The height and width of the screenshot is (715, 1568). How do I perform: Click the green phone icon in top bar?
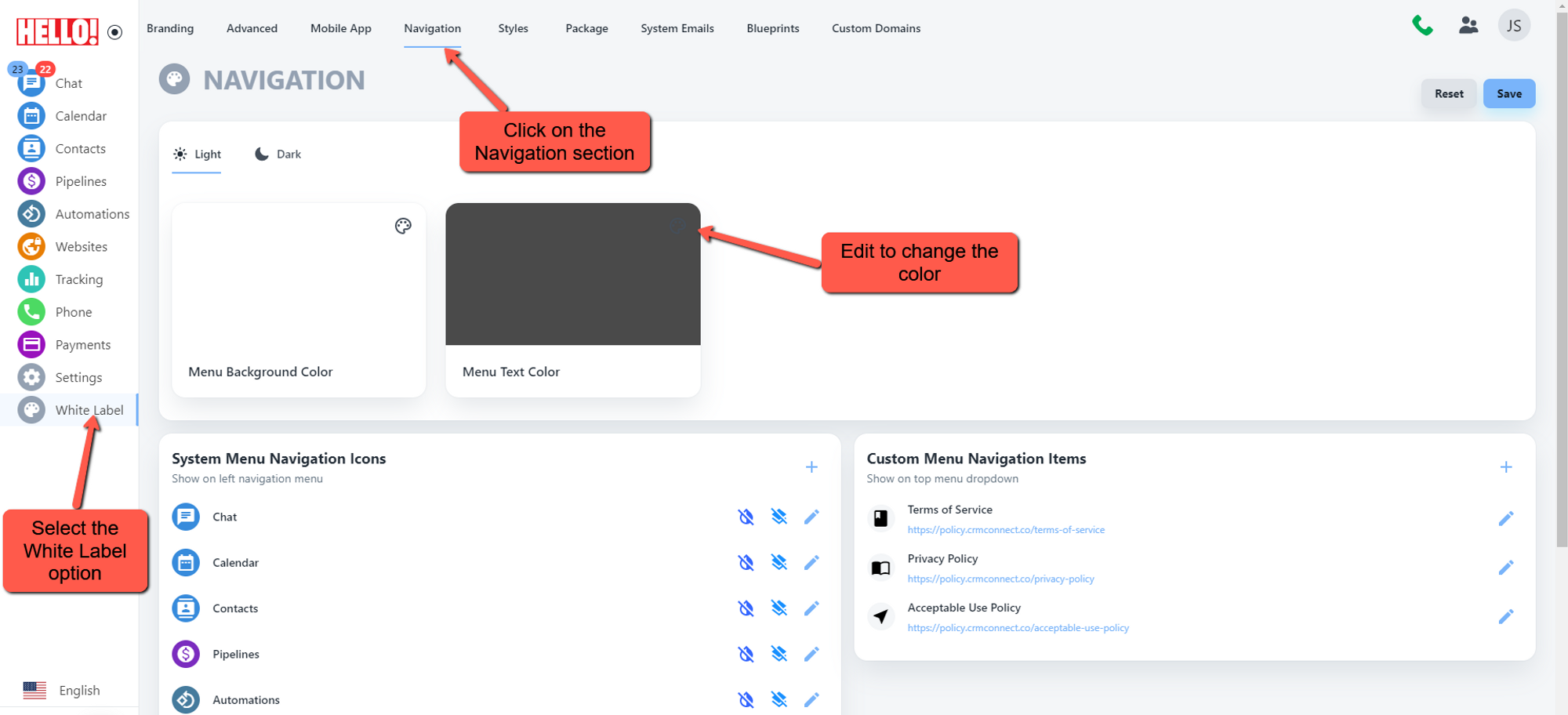coord(1422,26)
